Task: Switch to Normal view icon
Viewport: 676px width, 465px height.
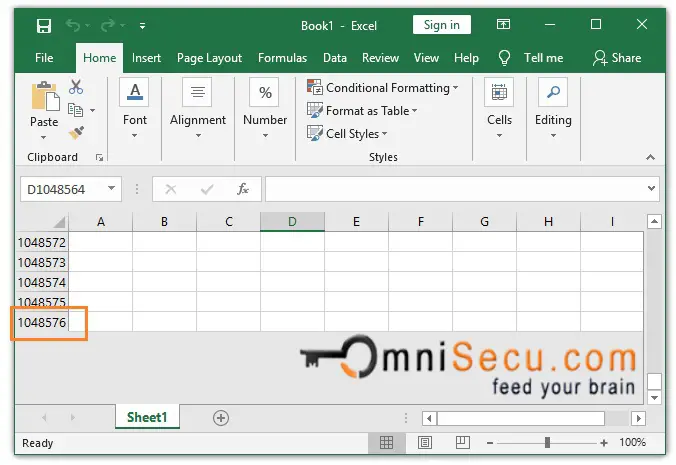Action: tap(386, 442)
